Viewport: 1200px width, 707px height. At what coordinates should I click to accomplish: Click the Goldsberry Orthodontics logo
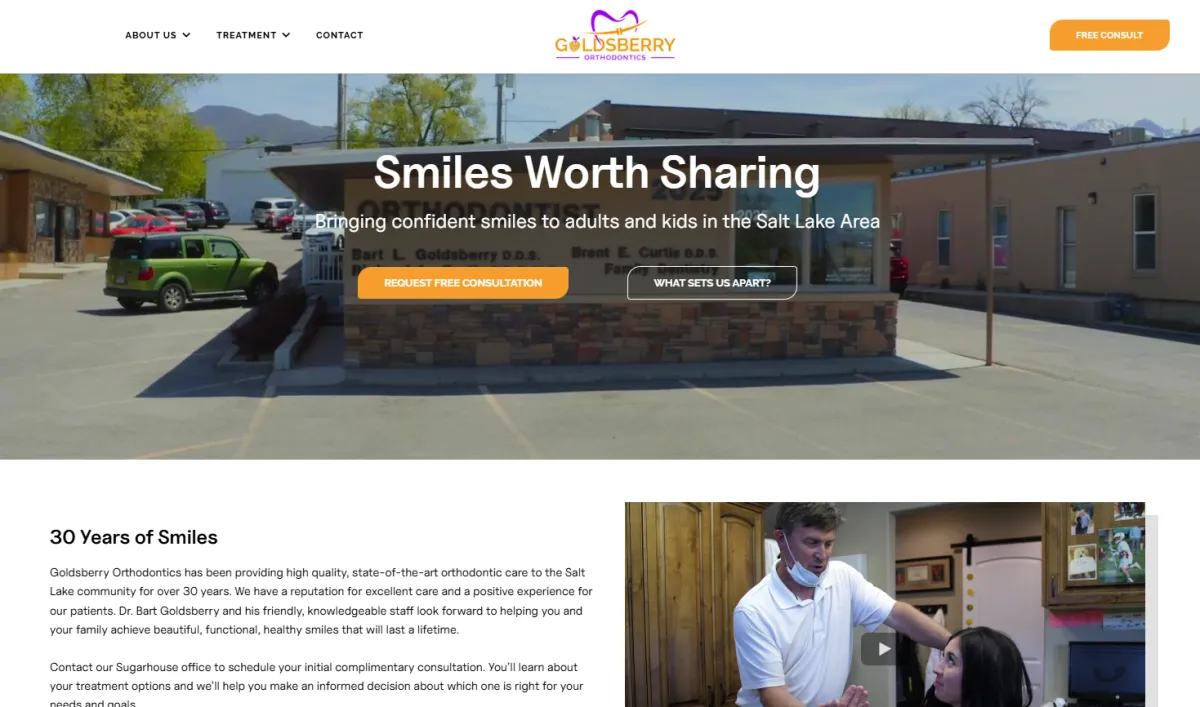tap(615, 36)
